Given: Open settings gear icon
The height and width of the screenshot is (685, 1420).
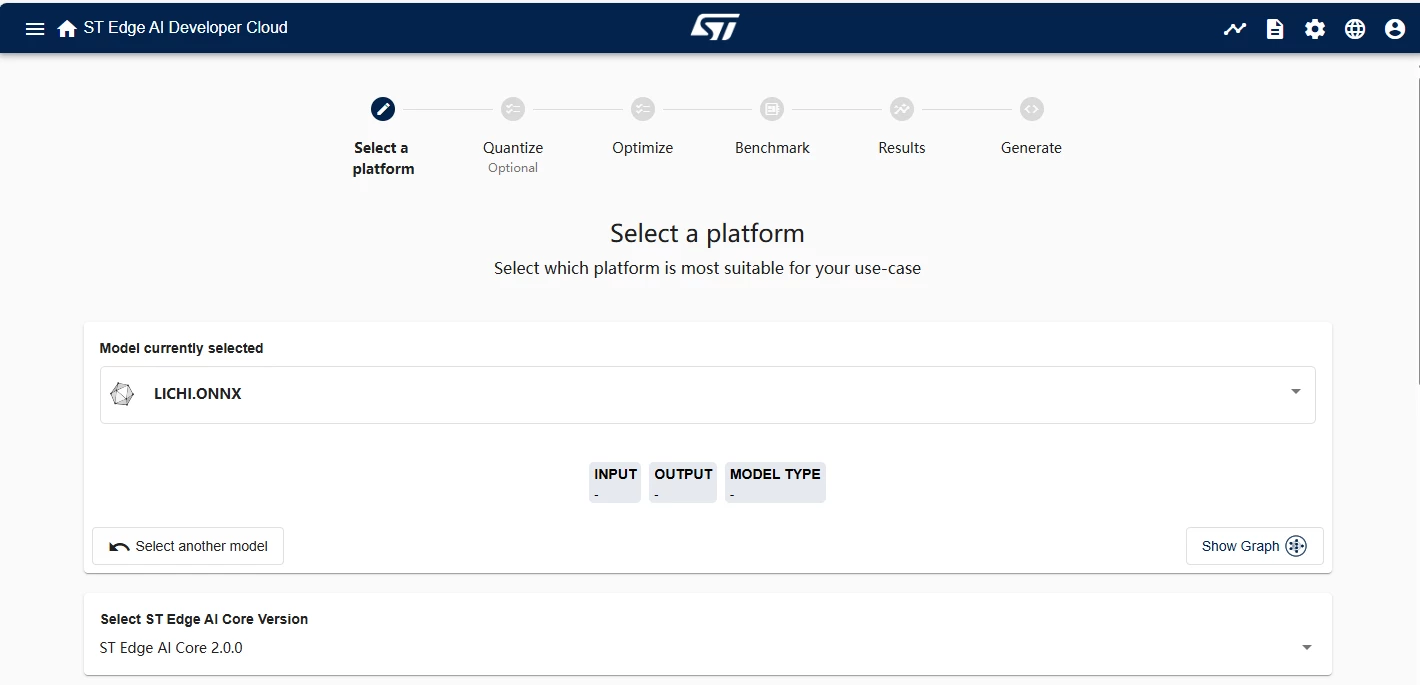Looking at the screenshot, I should pyautogui.click(x=1315, y=29).
